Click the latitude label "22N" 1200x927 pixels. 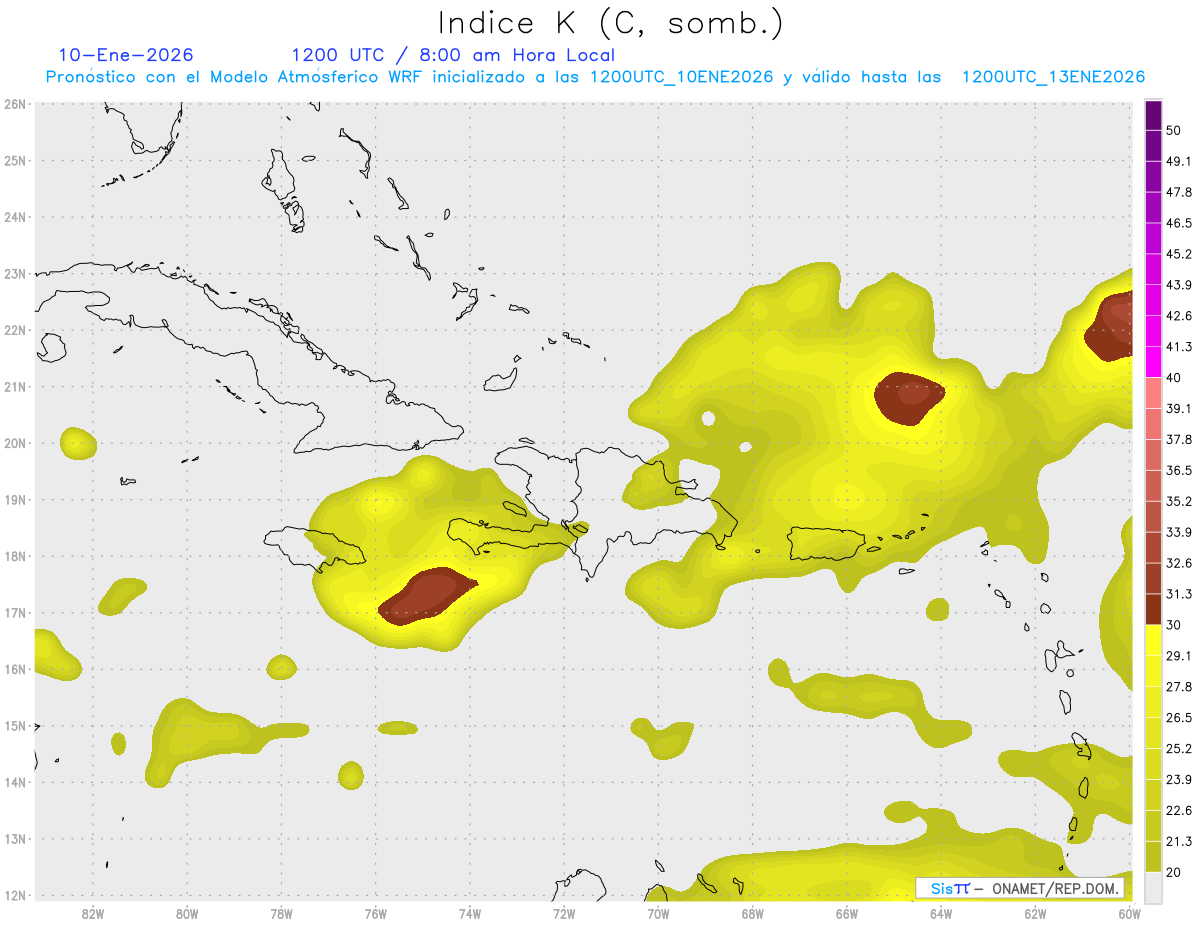pos(14,330)
